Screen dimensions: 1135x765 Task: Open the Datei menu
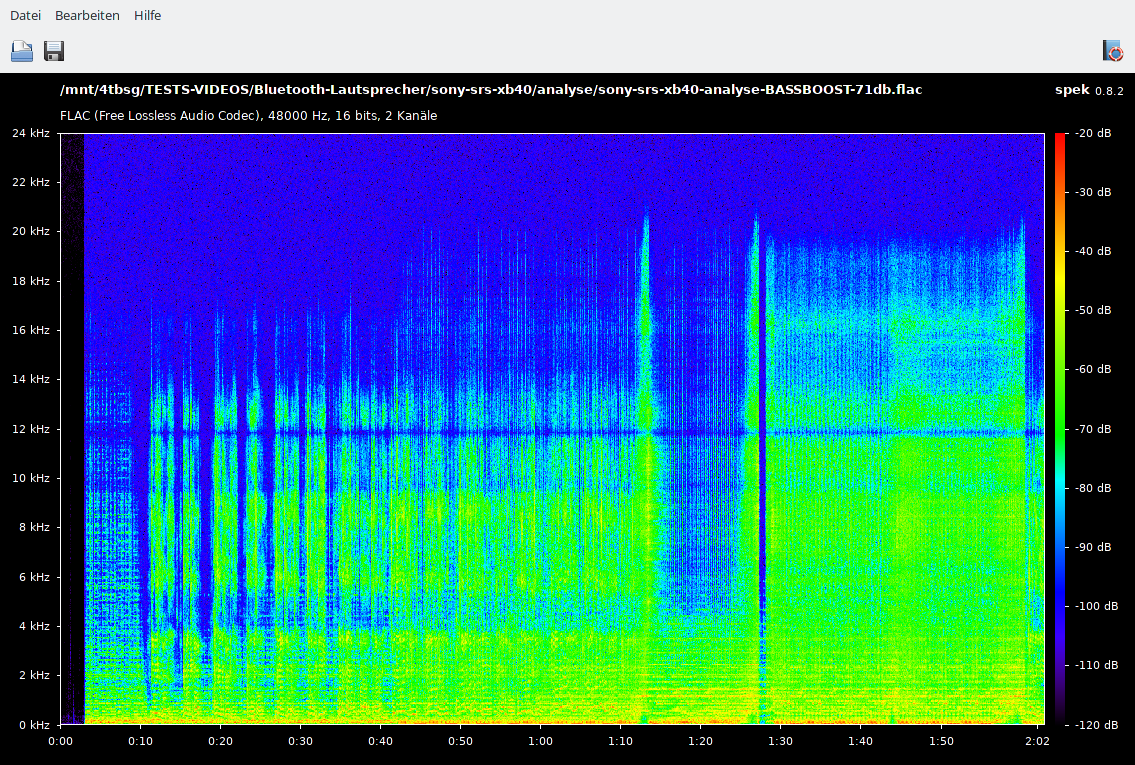(x=25, y=15)
